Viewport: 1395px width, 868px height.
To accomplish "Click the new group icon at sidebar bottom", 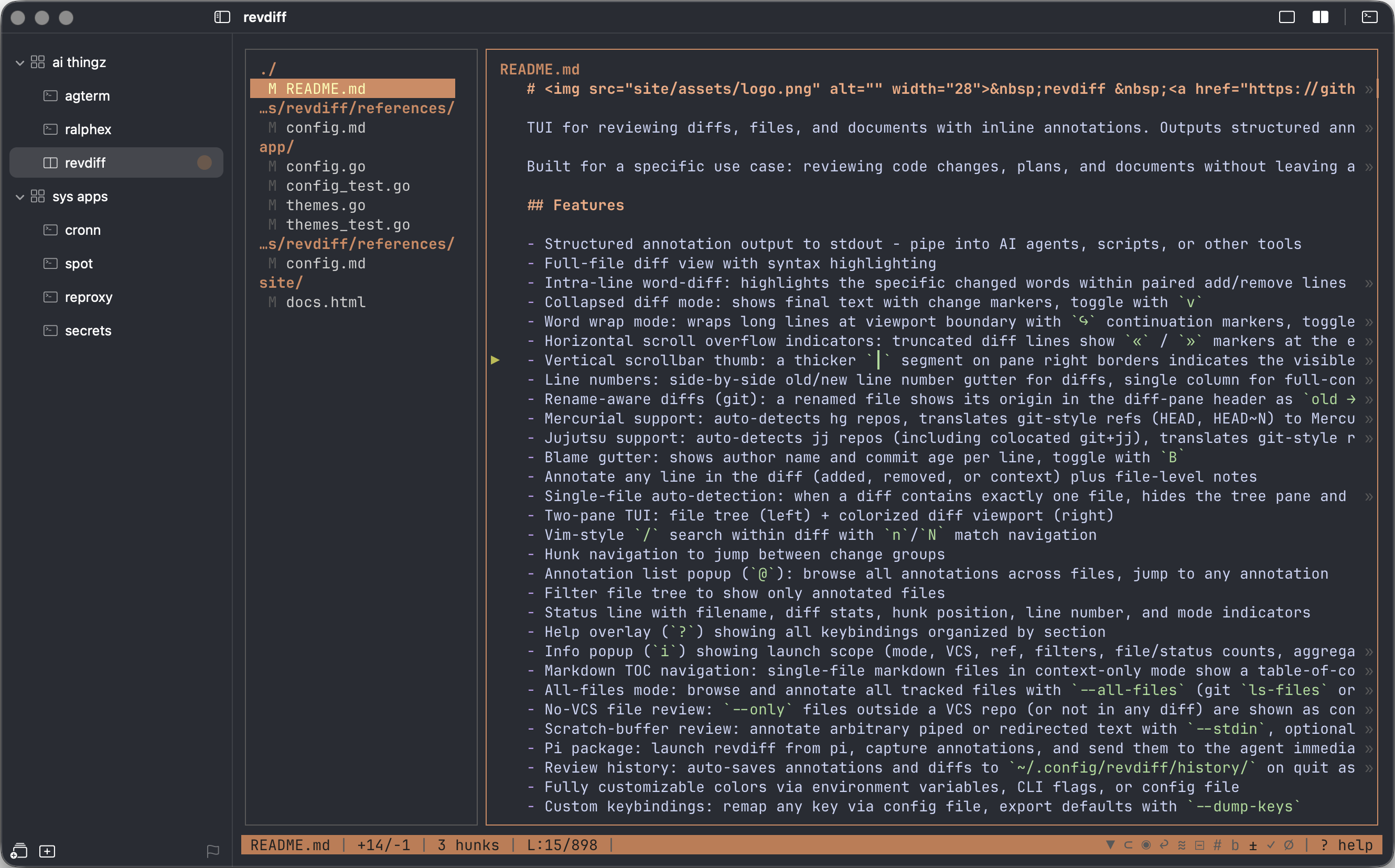I will click(19, 851).
